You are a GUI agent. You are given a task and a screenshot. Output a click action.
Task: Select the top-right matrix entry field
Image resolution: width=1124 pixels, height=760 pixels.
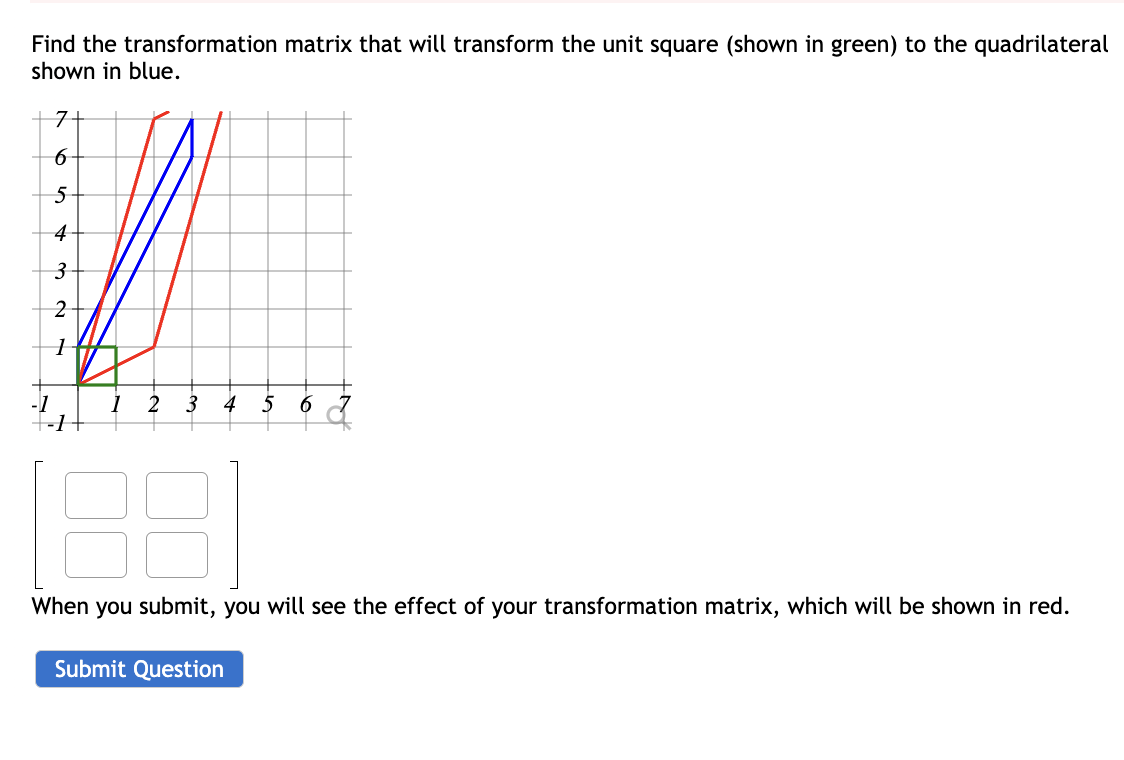[176, 495]
